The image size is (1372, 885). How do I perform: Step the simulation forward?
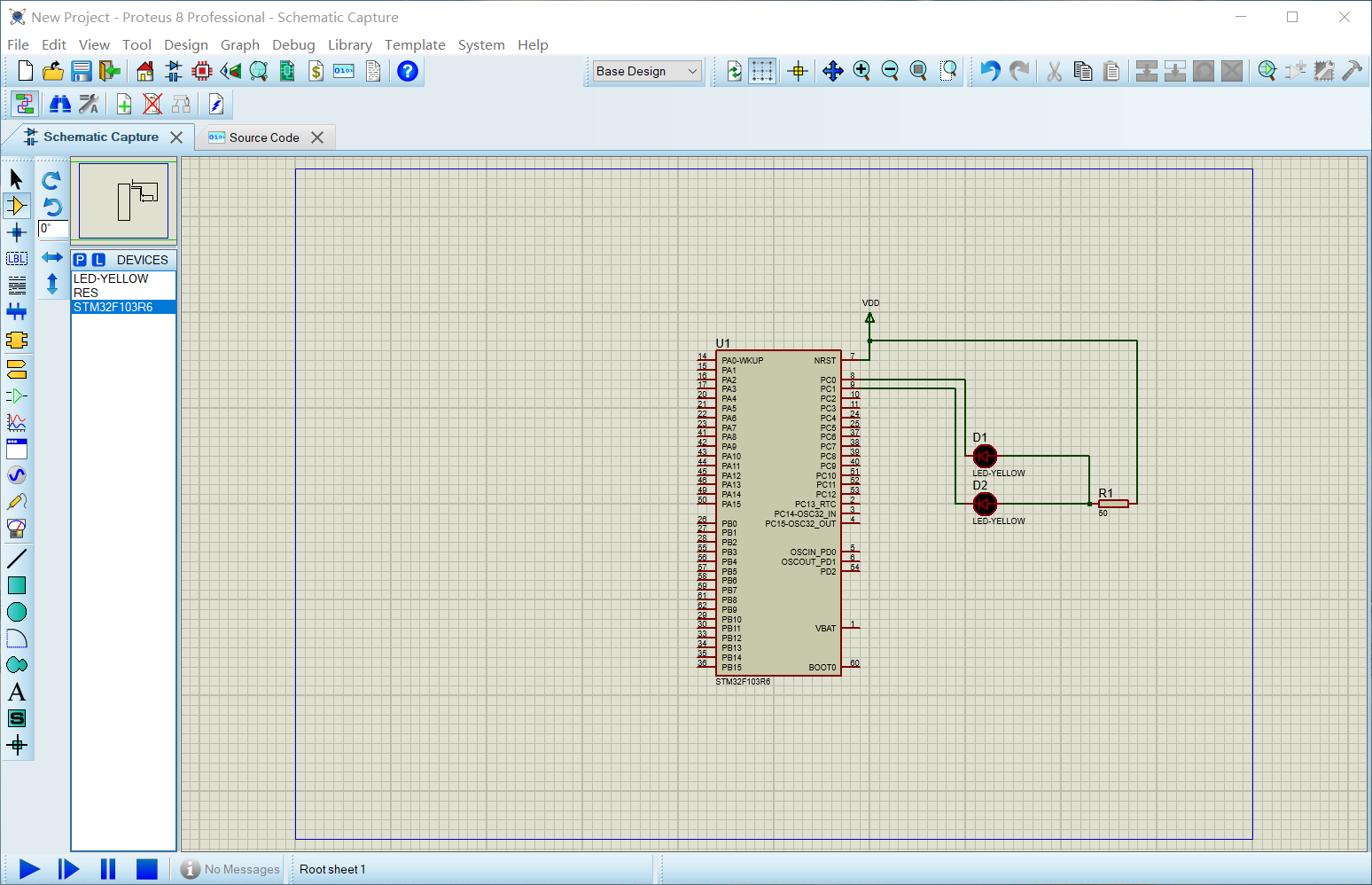click(x=68, y=869)
